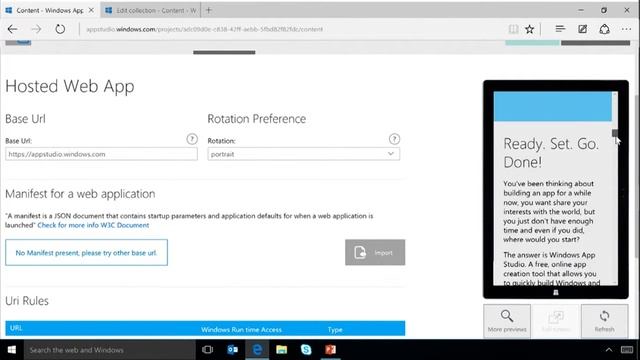Click Search the web and Windows box
The image size is (640, 360).
tap(110, 350)
